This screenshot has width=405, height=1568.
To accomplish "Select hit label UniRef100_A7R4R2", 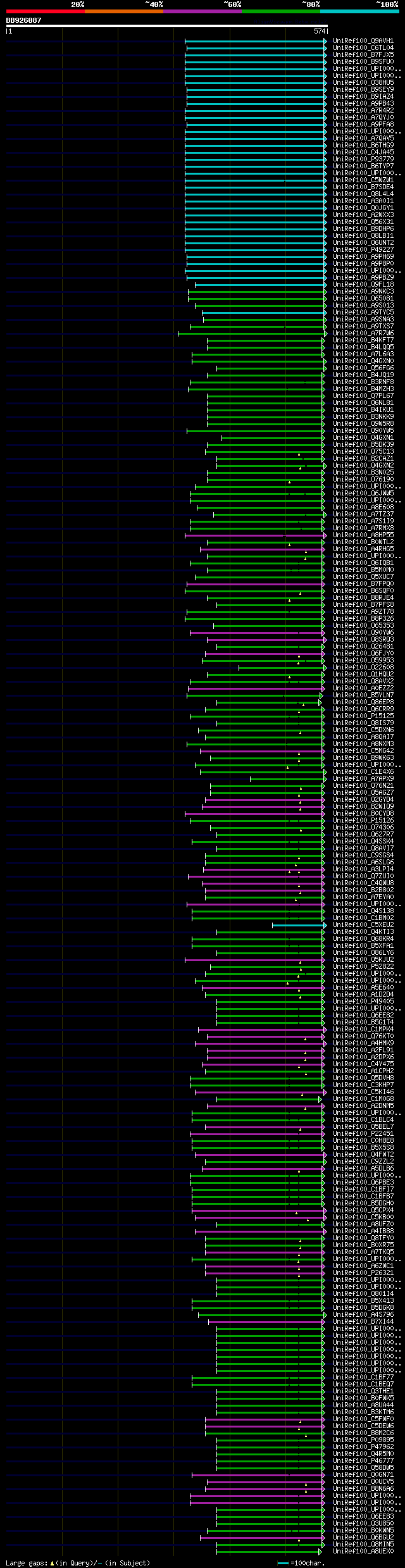I will tap(363, 110).
